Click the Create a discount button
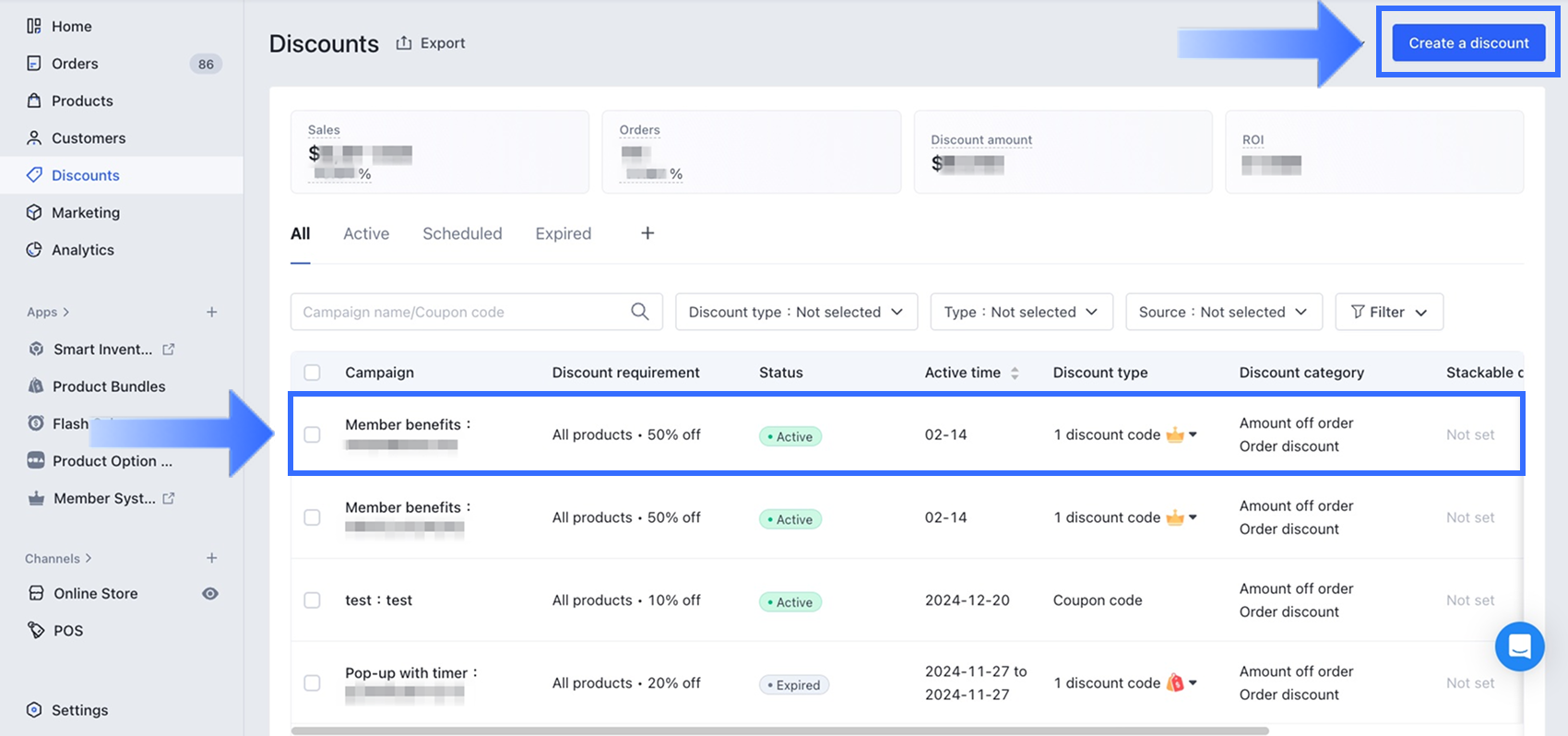Screen dimensions: 1568x736 (1467, 43)
